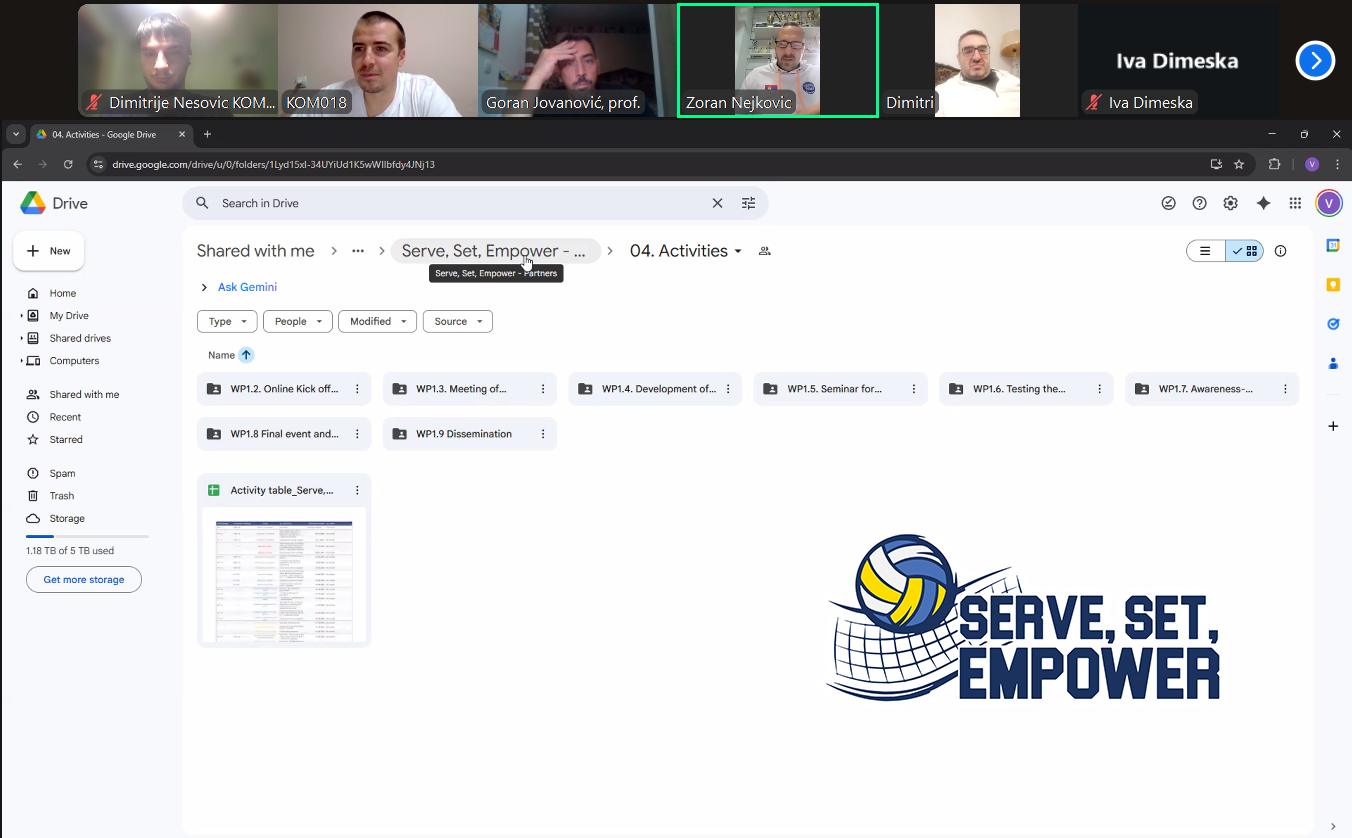The image size is (1352, 838).
Task: Open Activity table spreadsheet thumbnail
Action: (284, 574)
